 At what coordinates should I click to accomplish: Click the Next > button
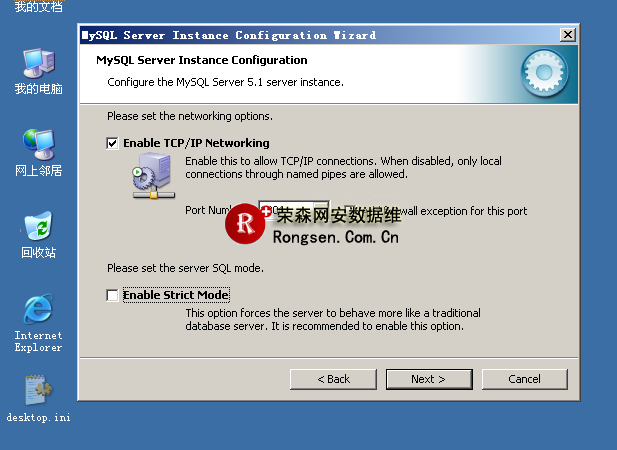428,379
